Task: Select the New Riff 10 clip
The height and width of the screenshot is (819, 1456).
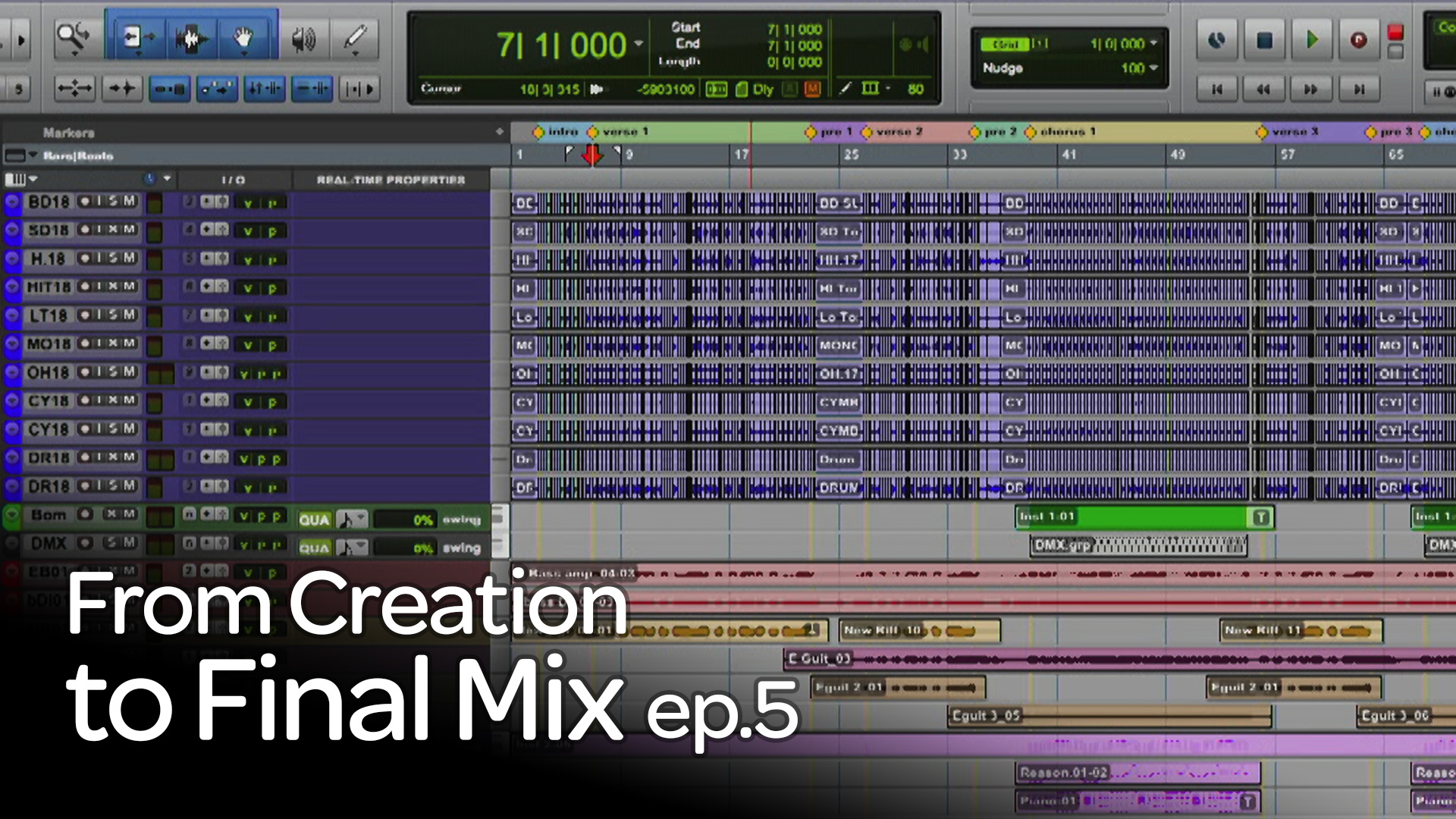Action: point(919,630)
